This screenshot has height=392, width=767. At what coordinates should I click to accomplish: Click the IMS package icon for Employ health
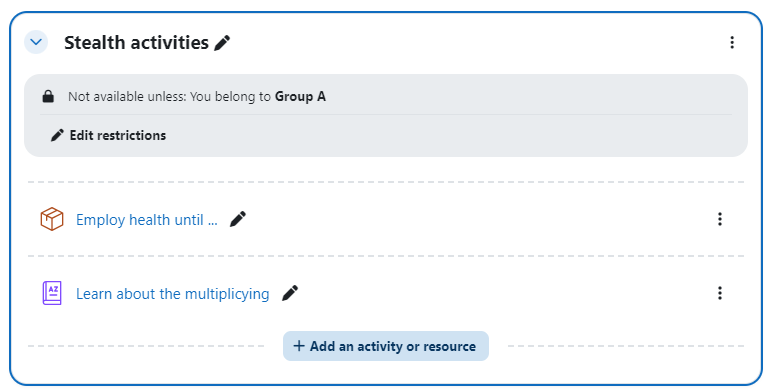[x=52, y=219]
